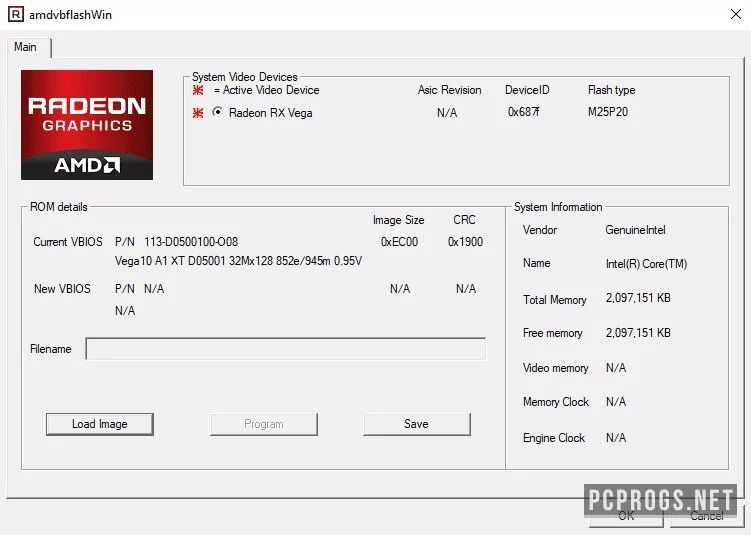Click the Engine Clock label
The image size is (751, 535).
[554, 438]
